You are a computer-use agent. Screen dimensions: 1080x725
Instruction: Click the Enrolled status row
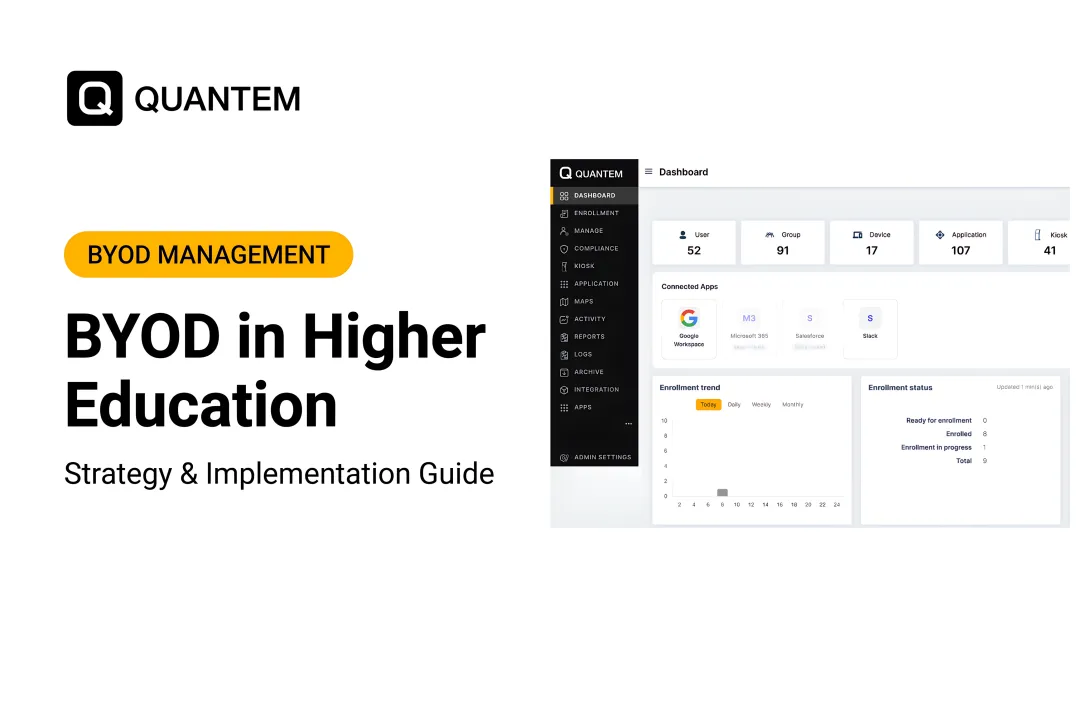click(x=966, y=434)
